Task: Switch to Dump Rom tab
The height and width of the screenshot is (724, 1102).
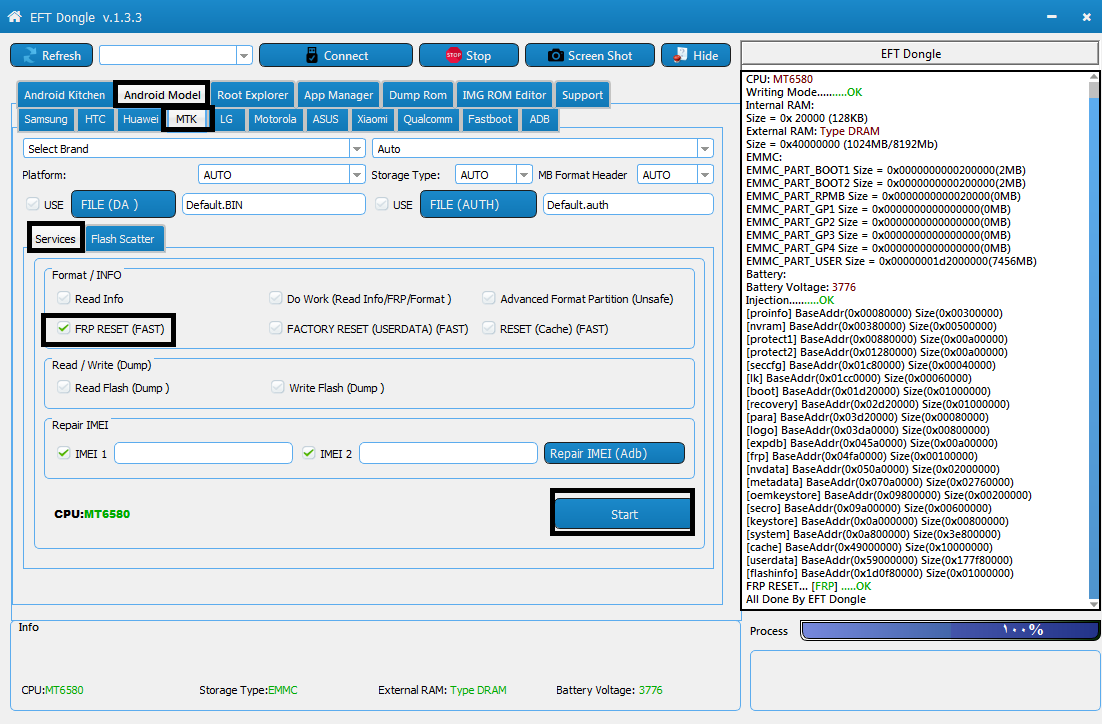Action: 417,95
